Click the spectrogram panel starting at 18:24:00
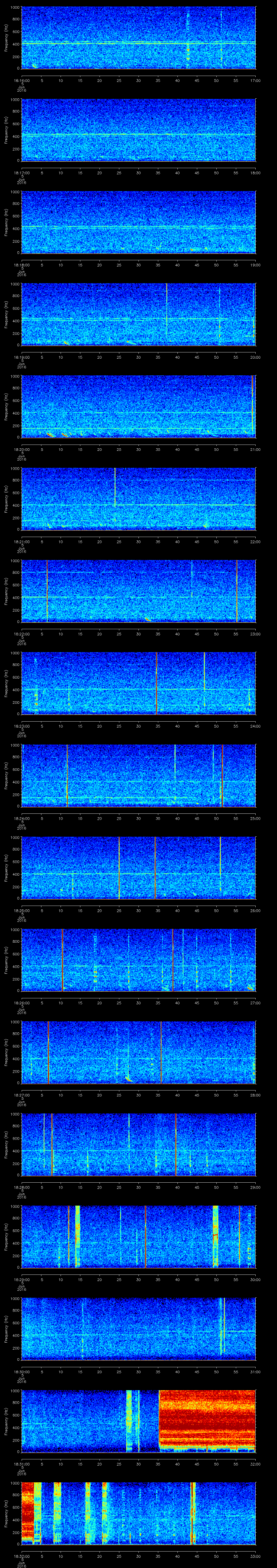 pyautogui.click(x=138, y=775)
